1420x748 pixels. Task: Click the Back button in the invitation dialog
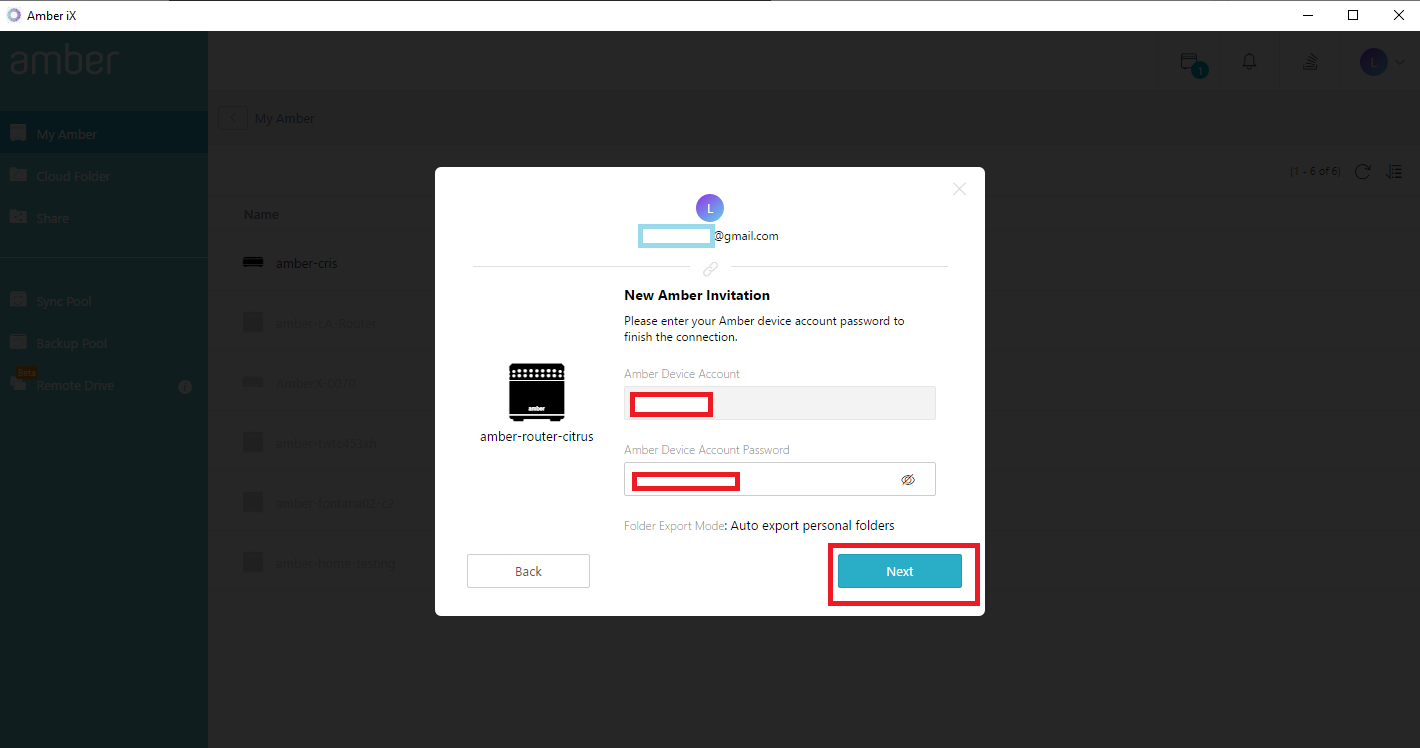(x=528, y=571)
